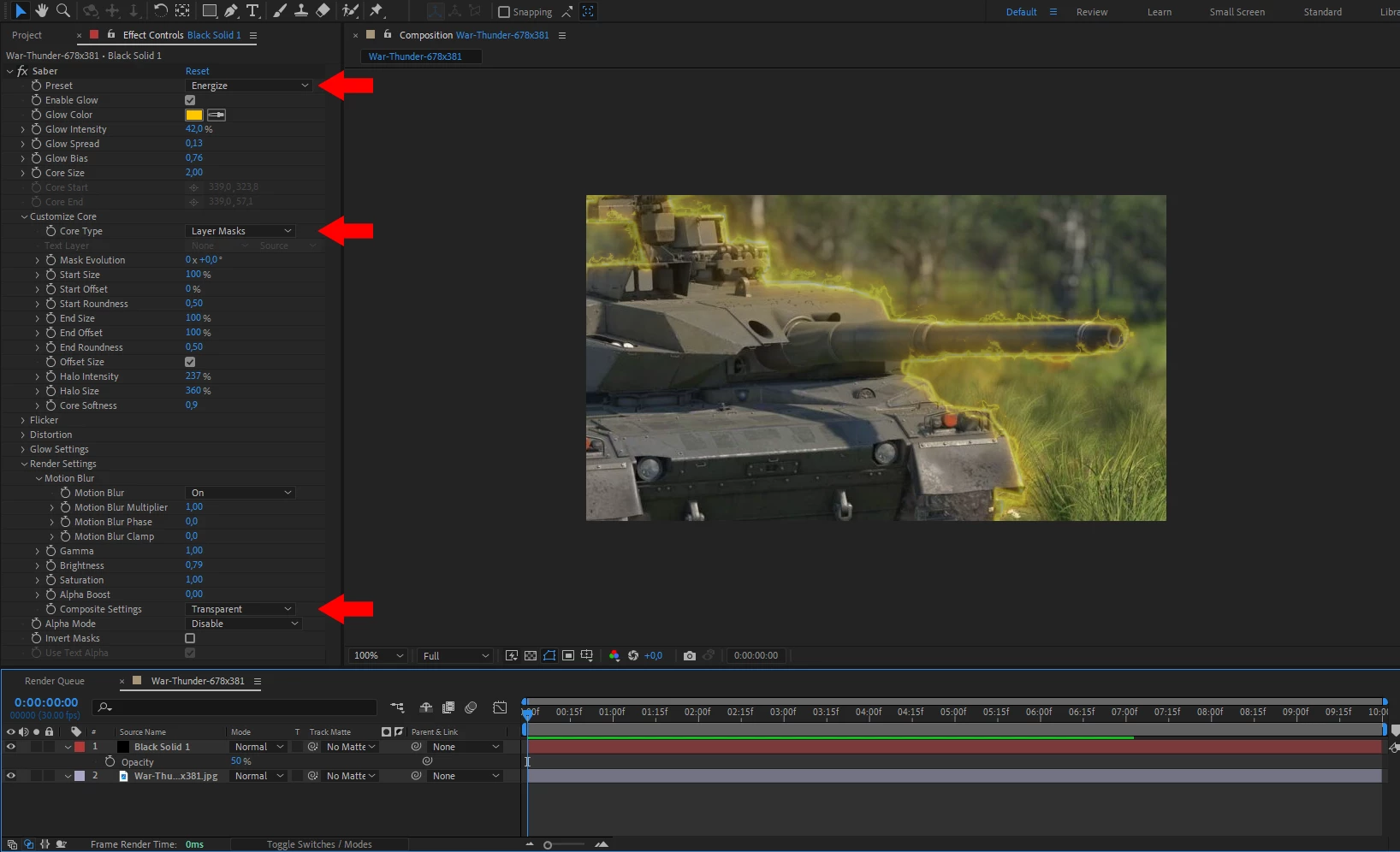Select the Rectangle shape tool
This screenshot has height=852, width=1400.
point(209,11)
